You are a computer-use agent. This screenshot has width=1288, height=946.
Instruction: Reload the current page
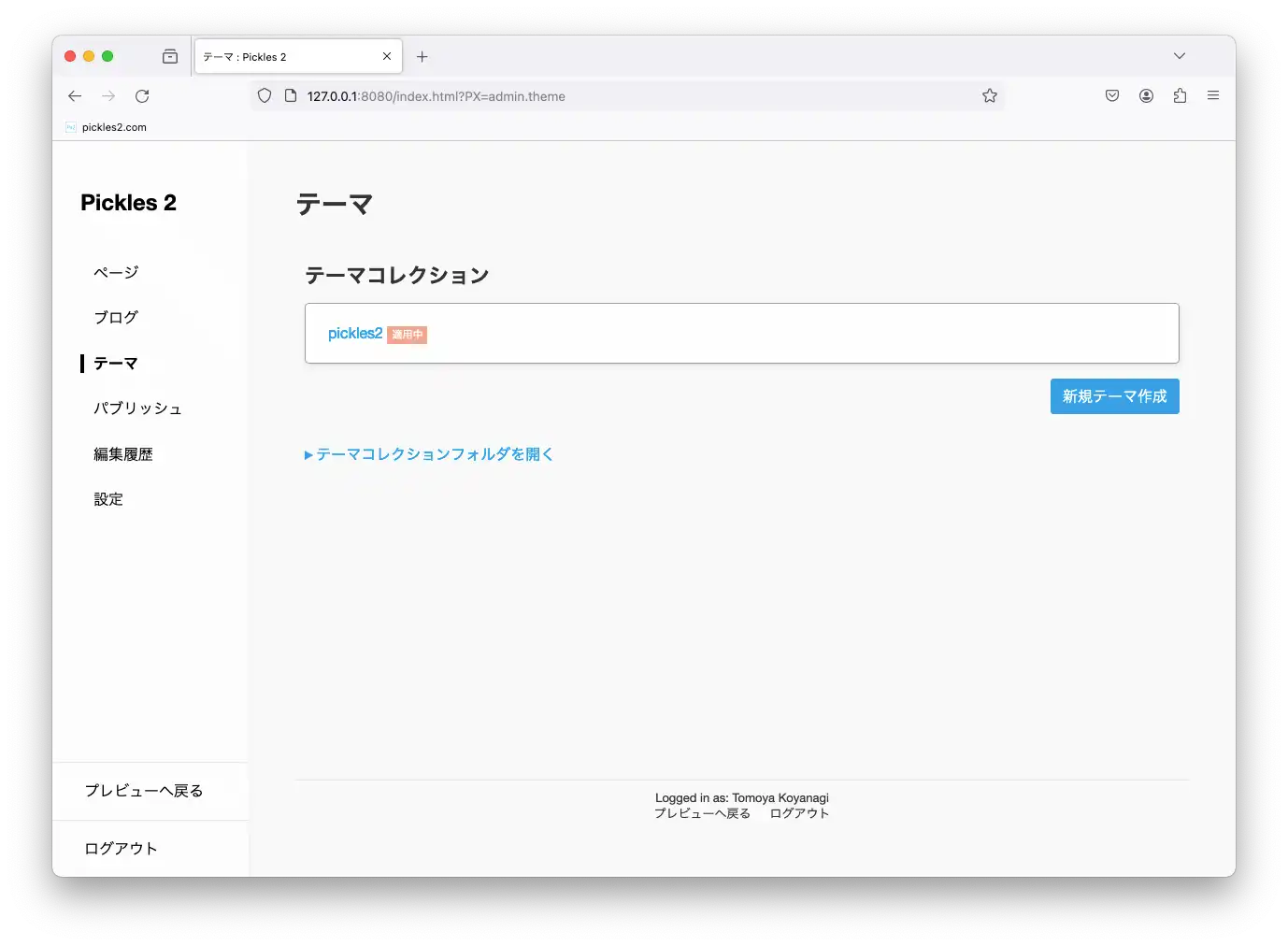142,96
